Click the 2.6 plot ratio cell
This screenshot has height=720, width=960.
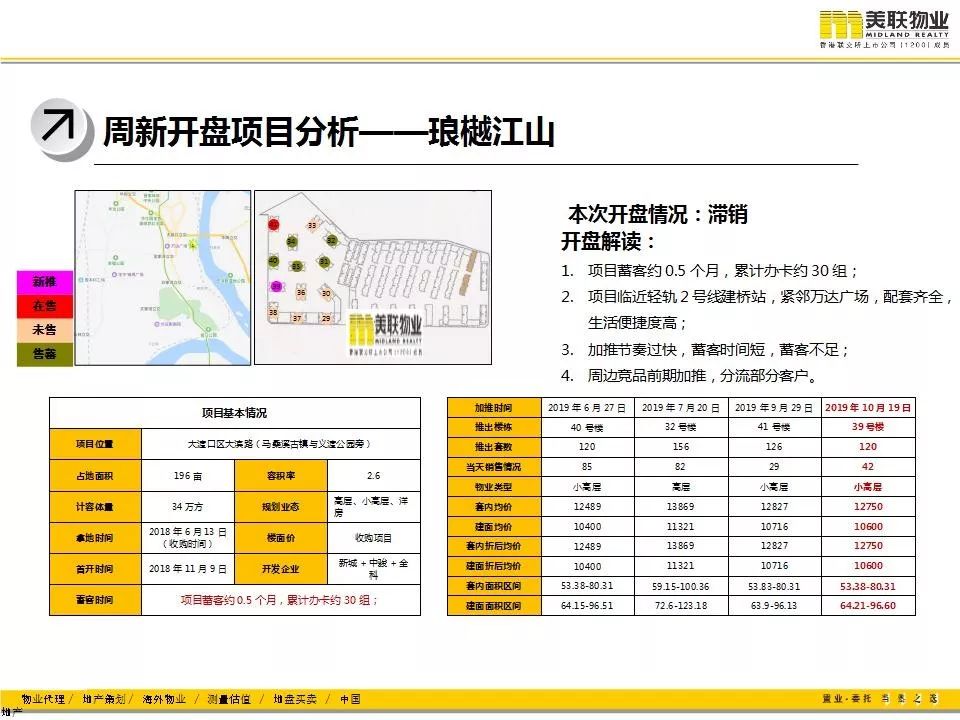(374, 475)
